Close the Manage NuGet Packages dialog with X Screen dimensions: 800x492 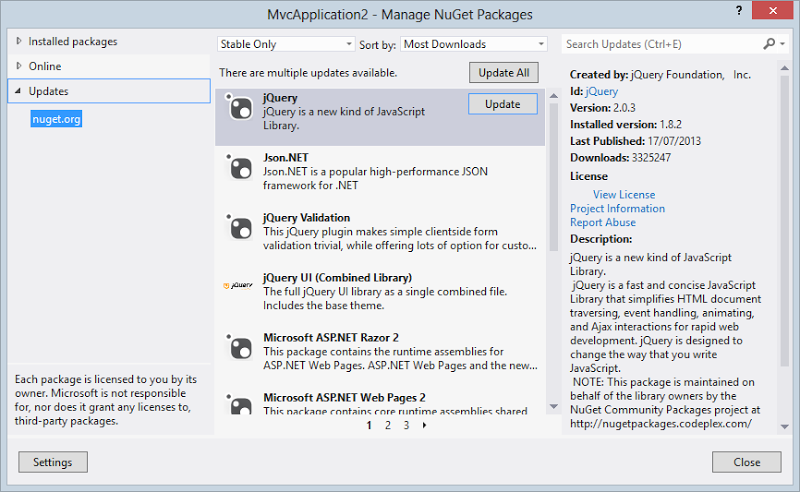pyautogui.click(x=772, y=10)
